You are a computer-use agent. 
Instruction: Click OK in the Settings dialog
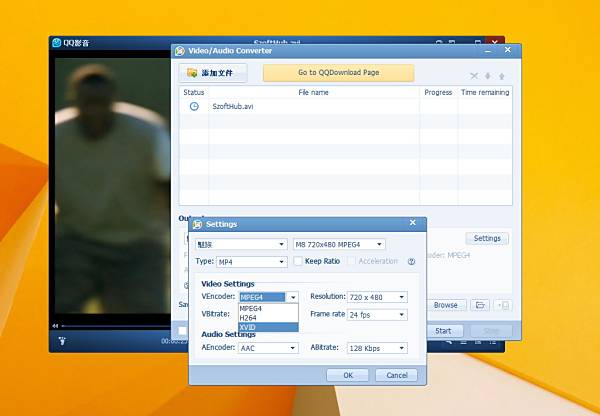347,375
